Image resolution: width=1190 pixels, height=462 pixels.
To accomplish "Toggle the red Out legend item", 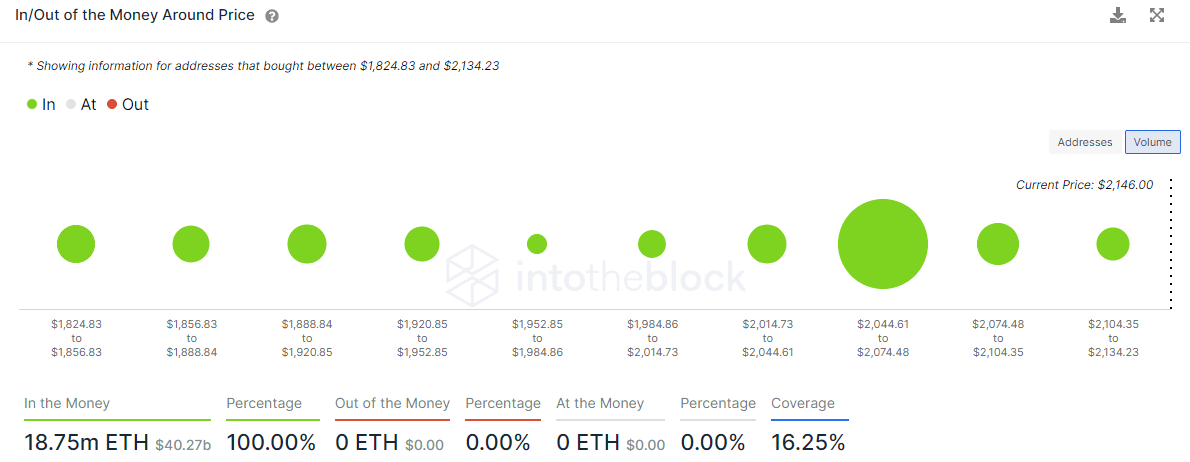I will pos(128,105).
